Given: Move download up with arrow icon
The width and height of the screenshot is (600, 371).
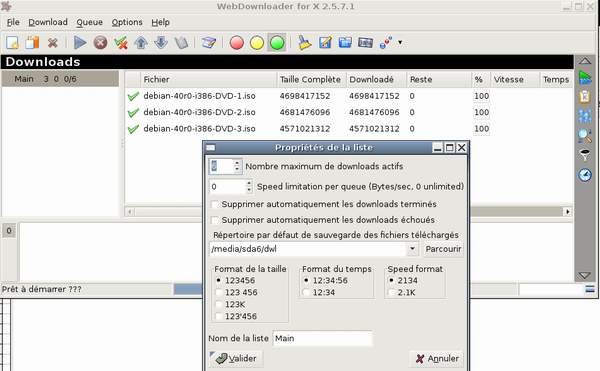Looking at the screenshot, I should tap(141, 42).
